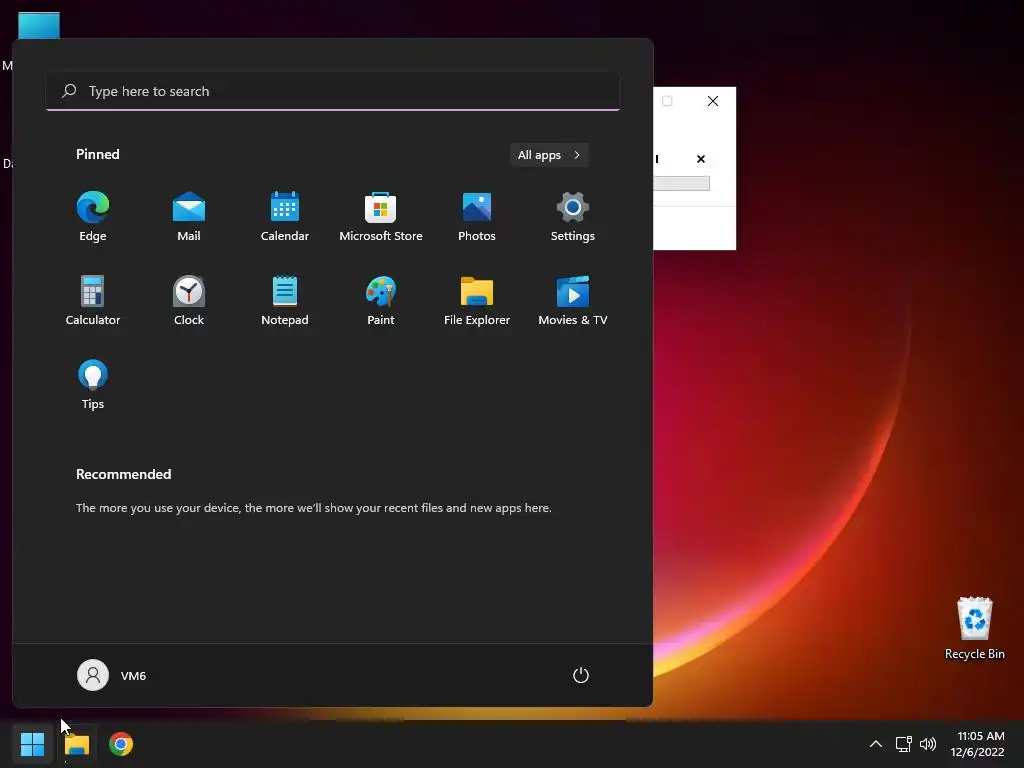Launch Google Chrome from the taskbar
The image size is (1024, 768).
pyautogui.click(x=121, y=744)
